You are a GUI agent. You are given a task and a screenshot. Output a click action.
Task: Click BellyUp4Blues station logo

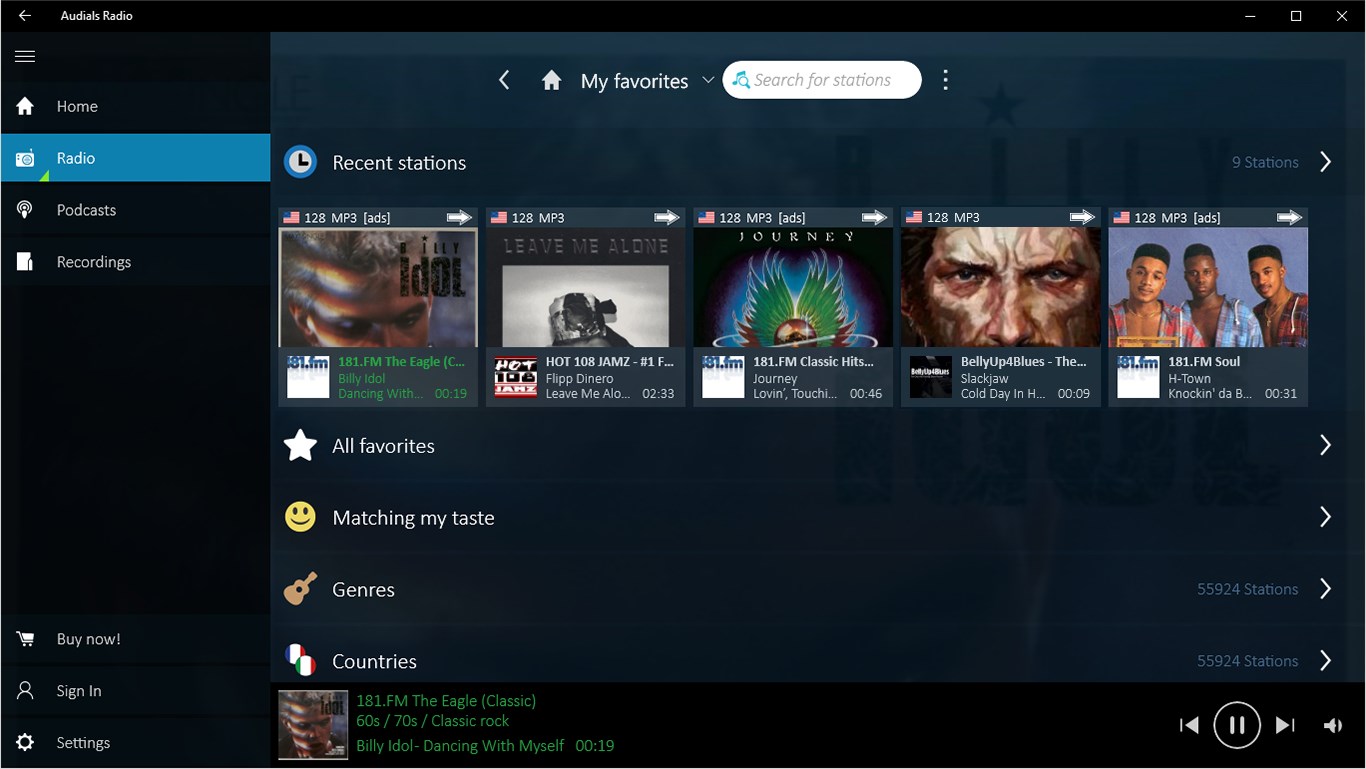pos(931,377)
